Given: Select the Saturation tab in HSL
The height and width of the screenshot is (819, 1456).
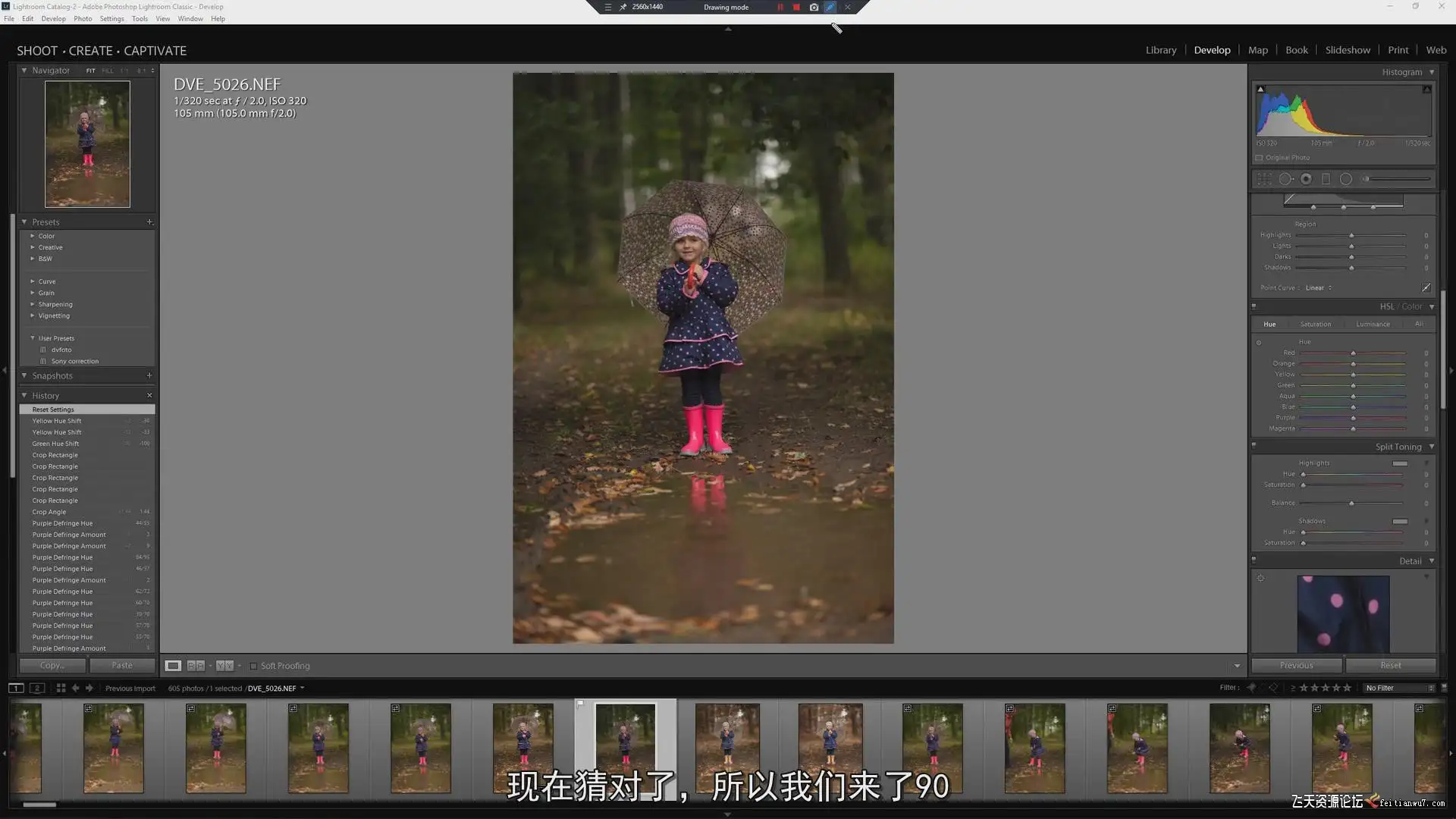Looking at the screenshot, I should (1315, 325).
